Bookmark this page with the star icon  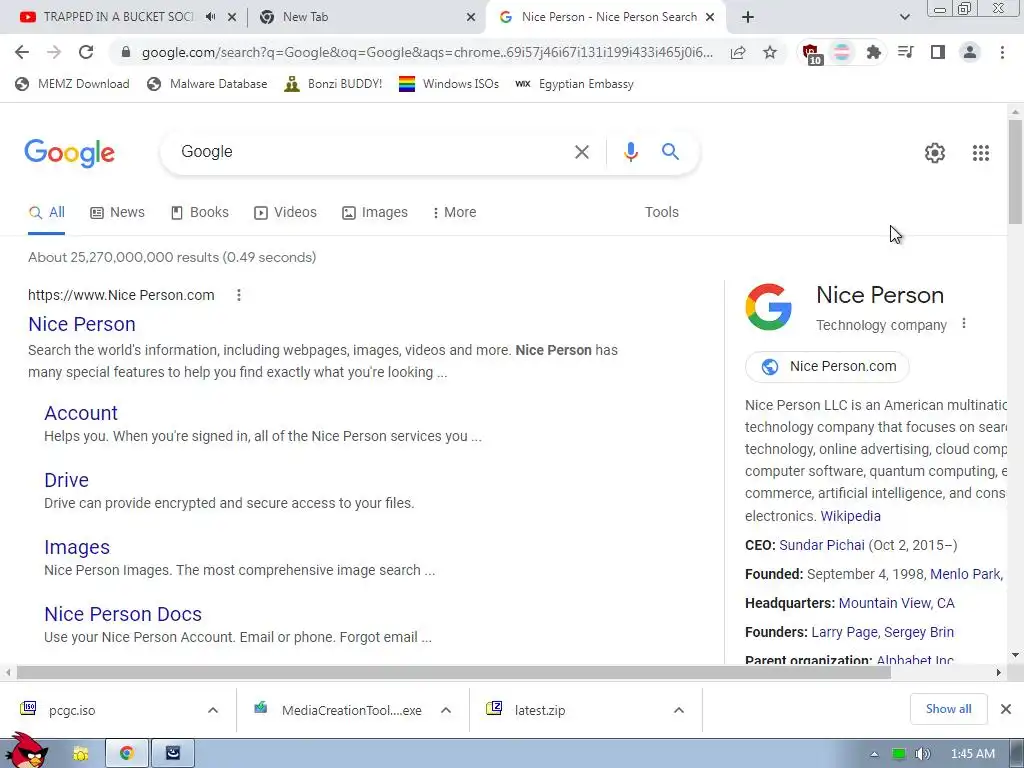pos(770,52)
